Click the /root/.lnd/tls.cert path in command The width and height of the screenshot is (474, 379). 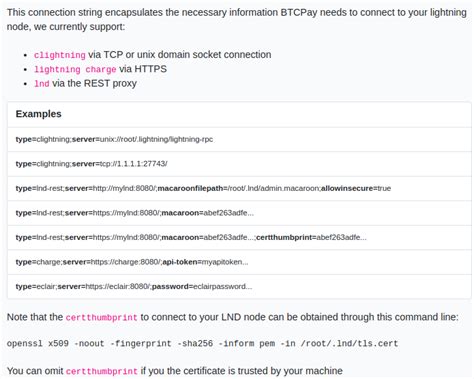click(349, 344)
